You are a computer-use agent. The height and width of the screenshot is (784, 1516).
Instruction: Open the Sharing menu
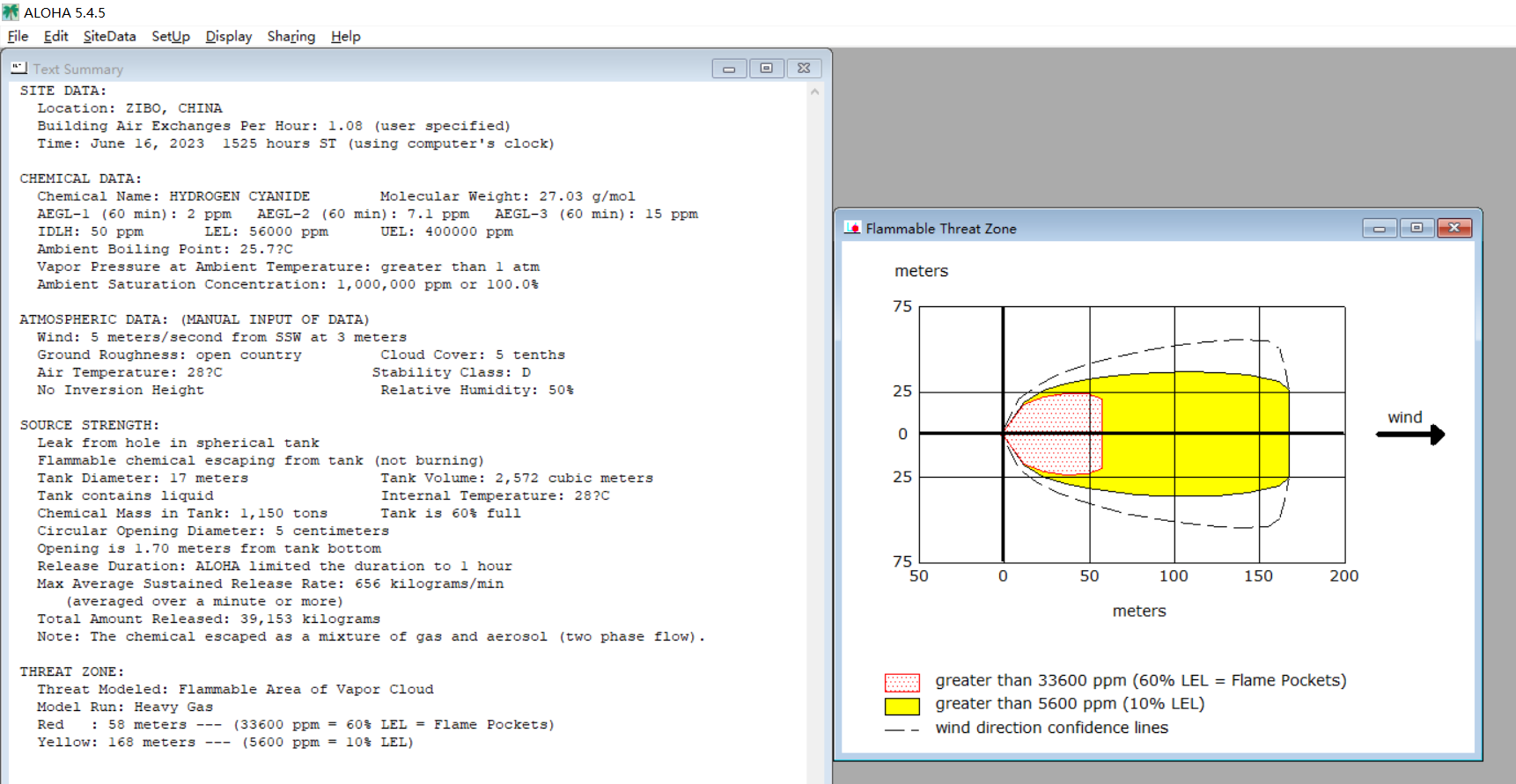coord(291,36)
